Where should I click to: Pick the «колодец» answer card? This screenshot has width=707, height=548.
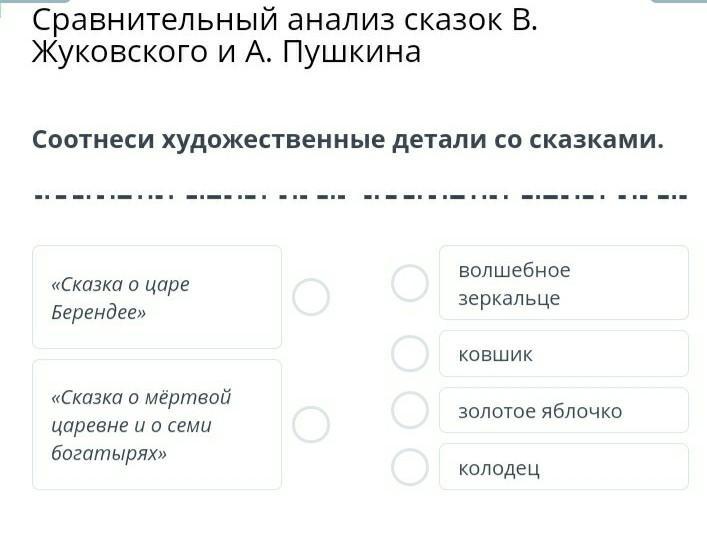tap(563, 467)
